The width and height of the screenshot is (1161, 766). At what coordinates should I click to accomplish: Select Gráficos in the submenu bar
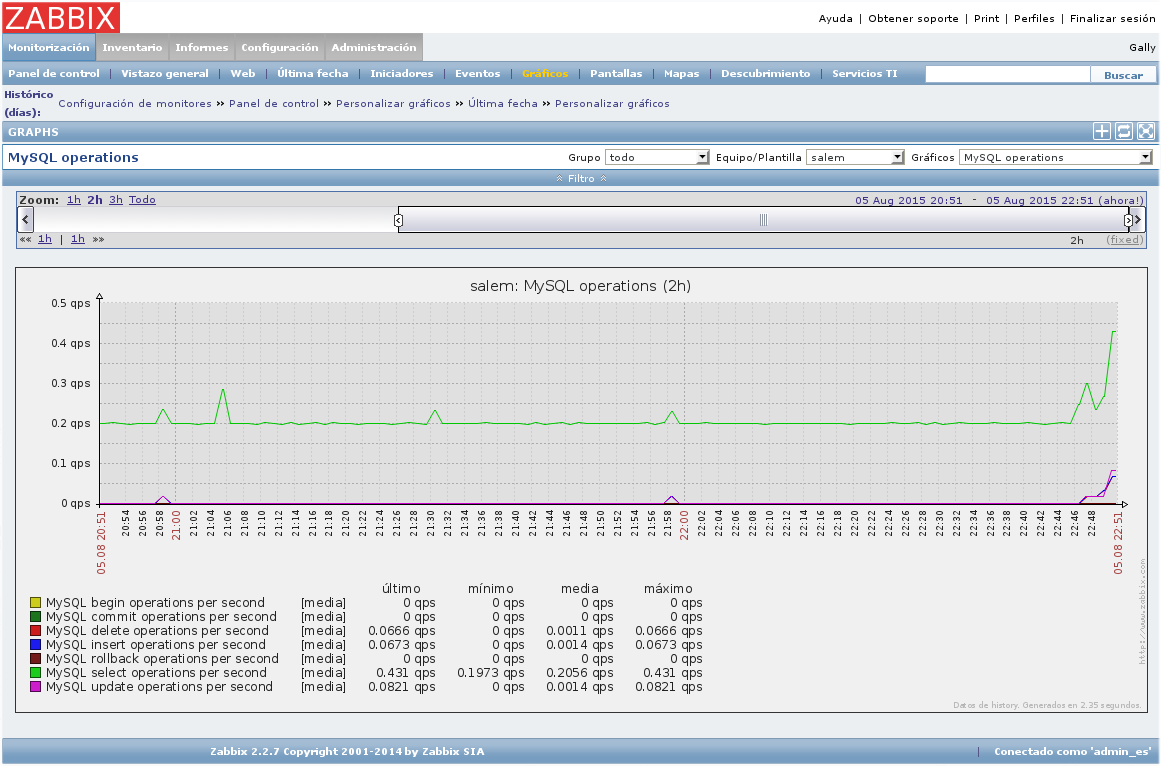545,73
